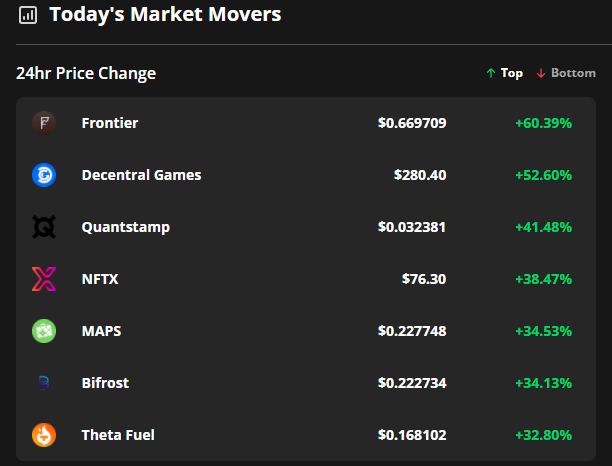
Task: Click the Frontier coin icon
Action: [x=44, y=123]
